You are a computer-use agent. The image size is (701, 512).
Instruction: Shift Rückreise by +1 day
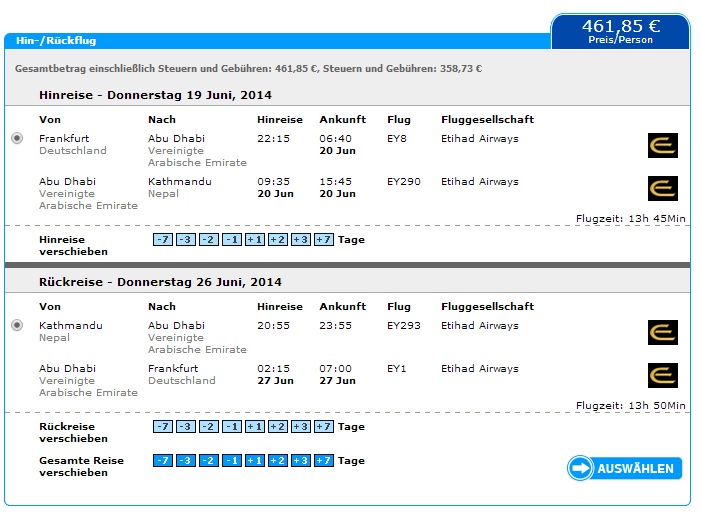coord(255,427)
